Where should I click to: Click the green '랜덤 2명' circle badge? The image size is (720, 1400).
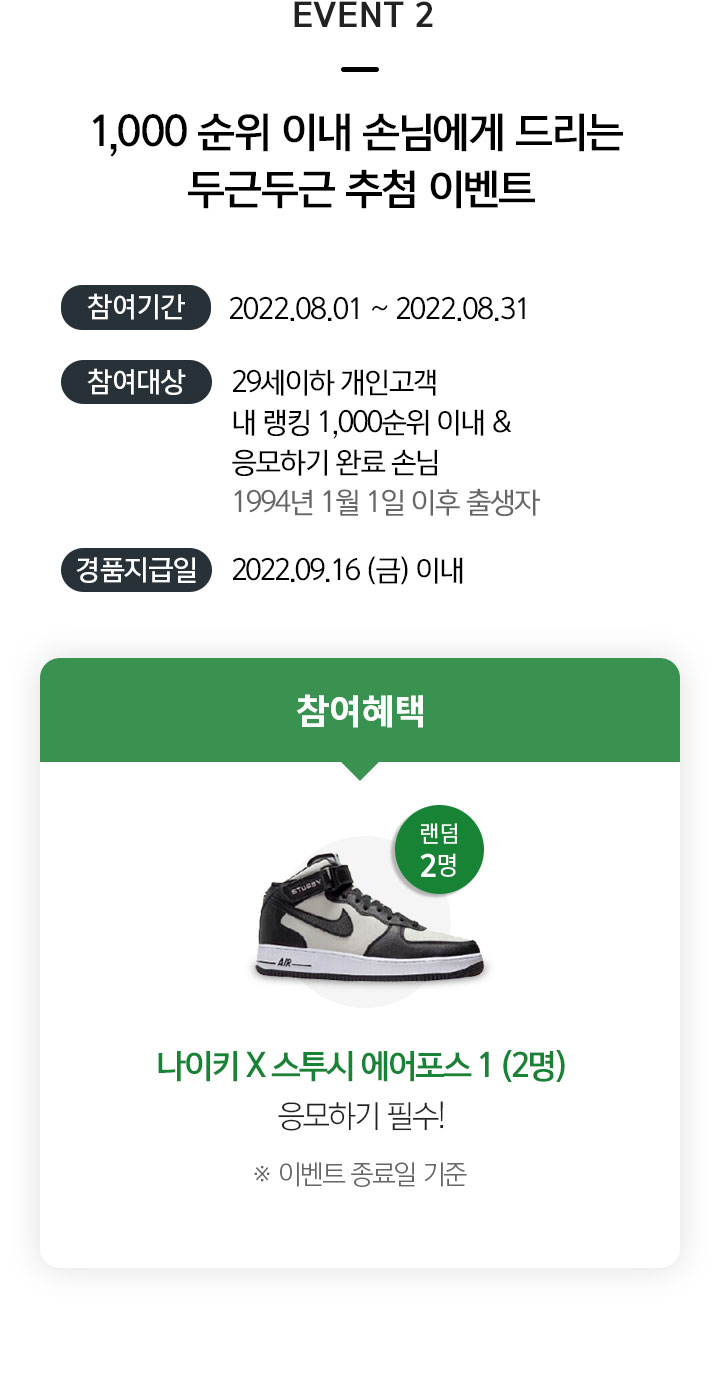439,850
